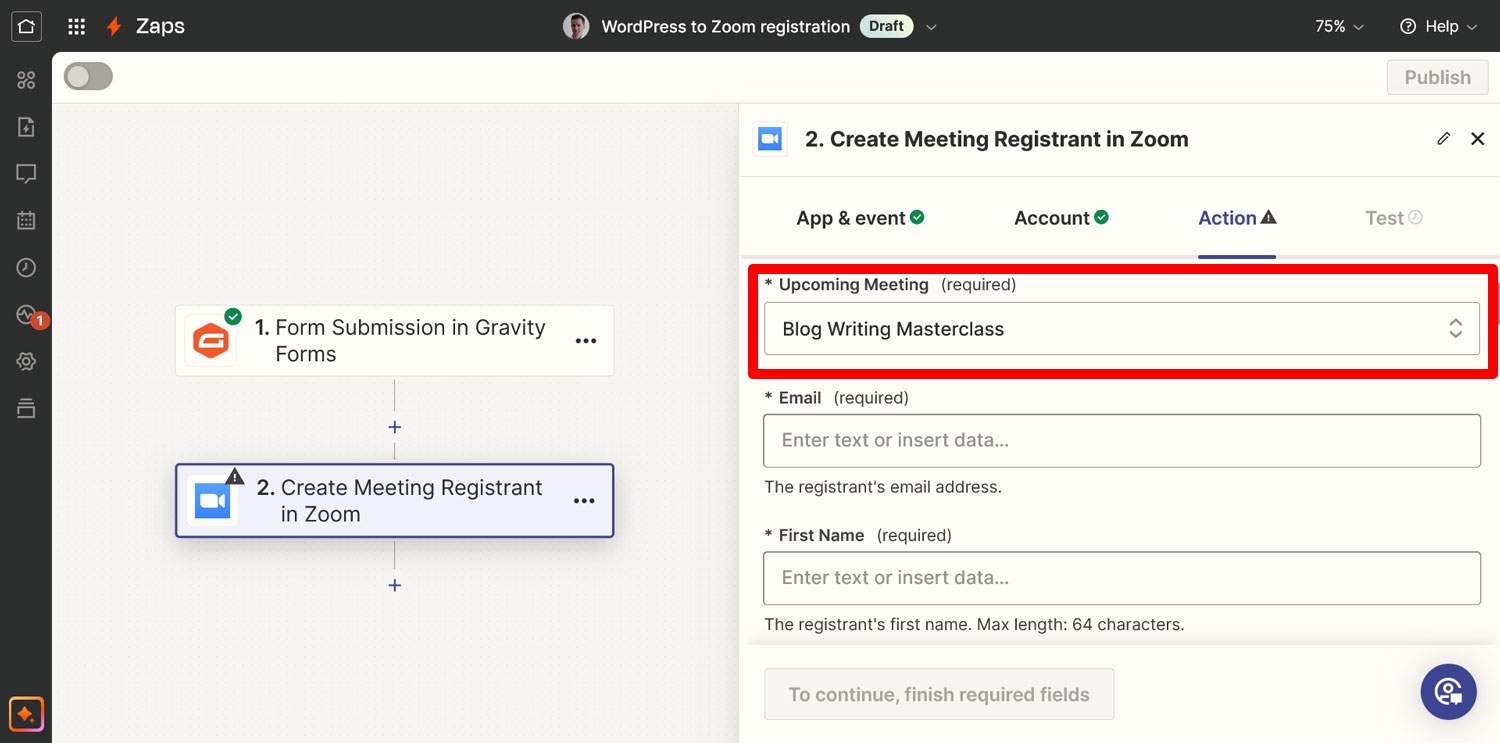This screenshot has width=1500, height=743.
Task: Open the apps grid launcher
Action: (x=76, y=26)
